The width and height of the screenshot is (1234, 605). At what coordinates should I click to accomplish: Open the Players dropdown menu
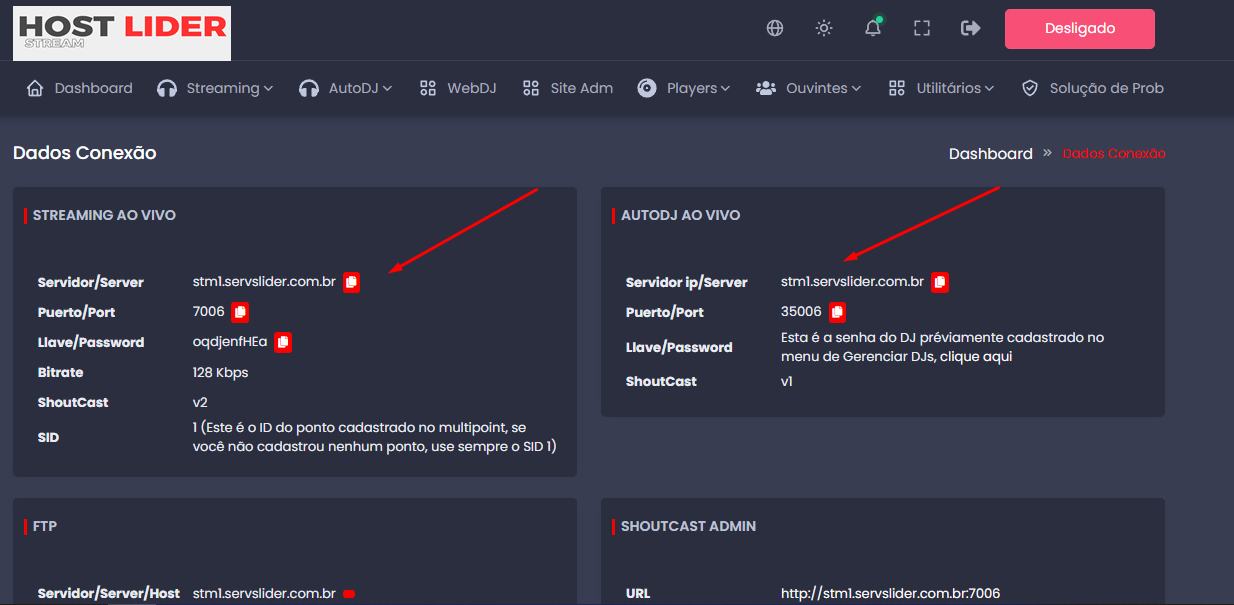point(684,88)
